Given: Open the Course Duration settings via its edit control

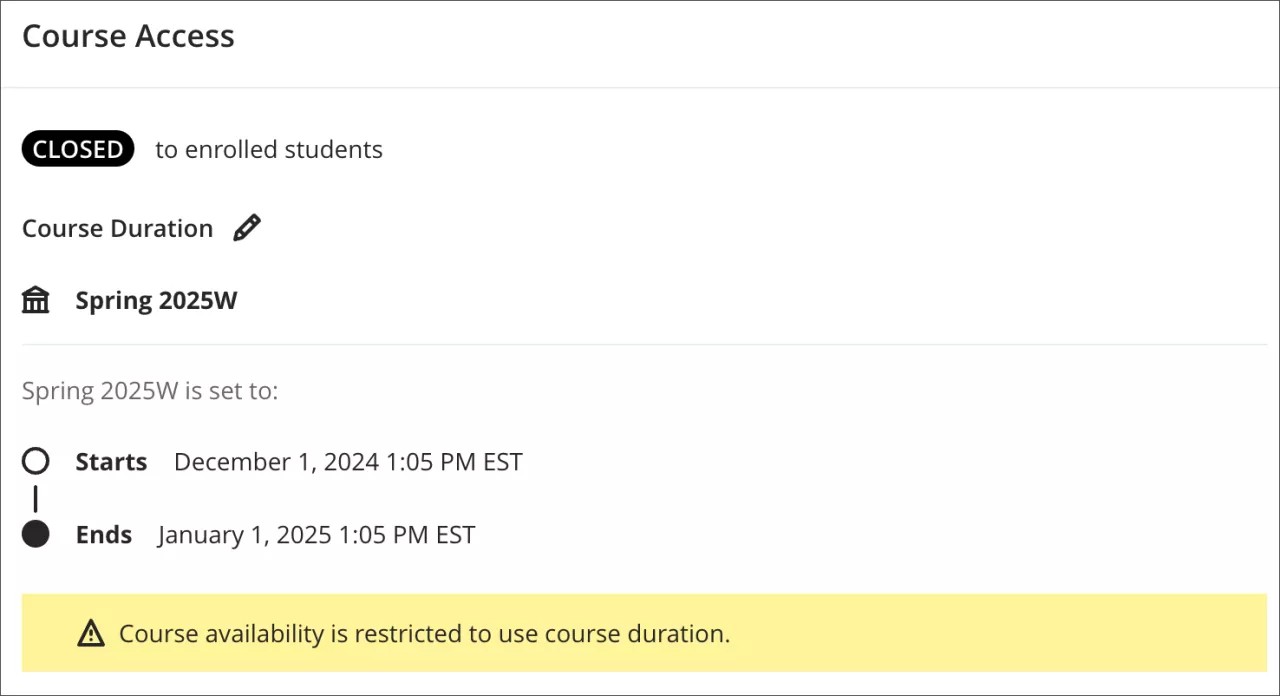Looking at the screenshot, I should pyautogui.click(x=246, y=227).
